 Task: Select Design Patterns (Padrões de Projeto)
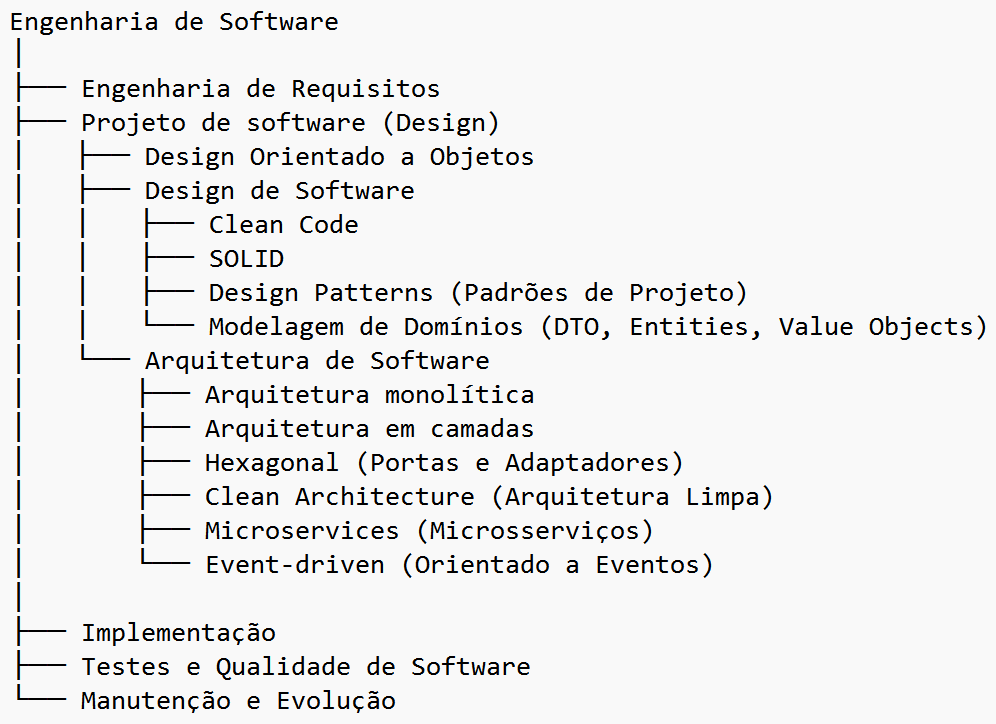(478, 293)
